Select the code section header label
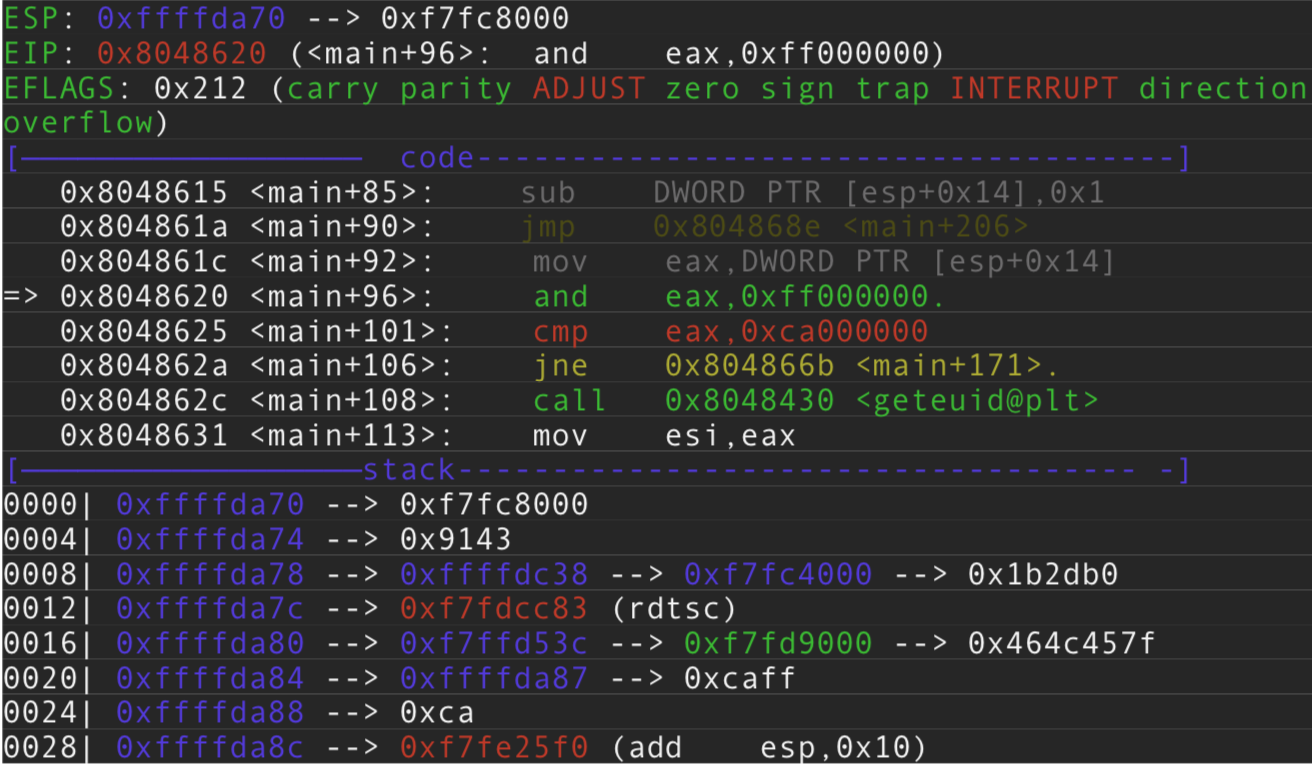 tap(436, 158)
